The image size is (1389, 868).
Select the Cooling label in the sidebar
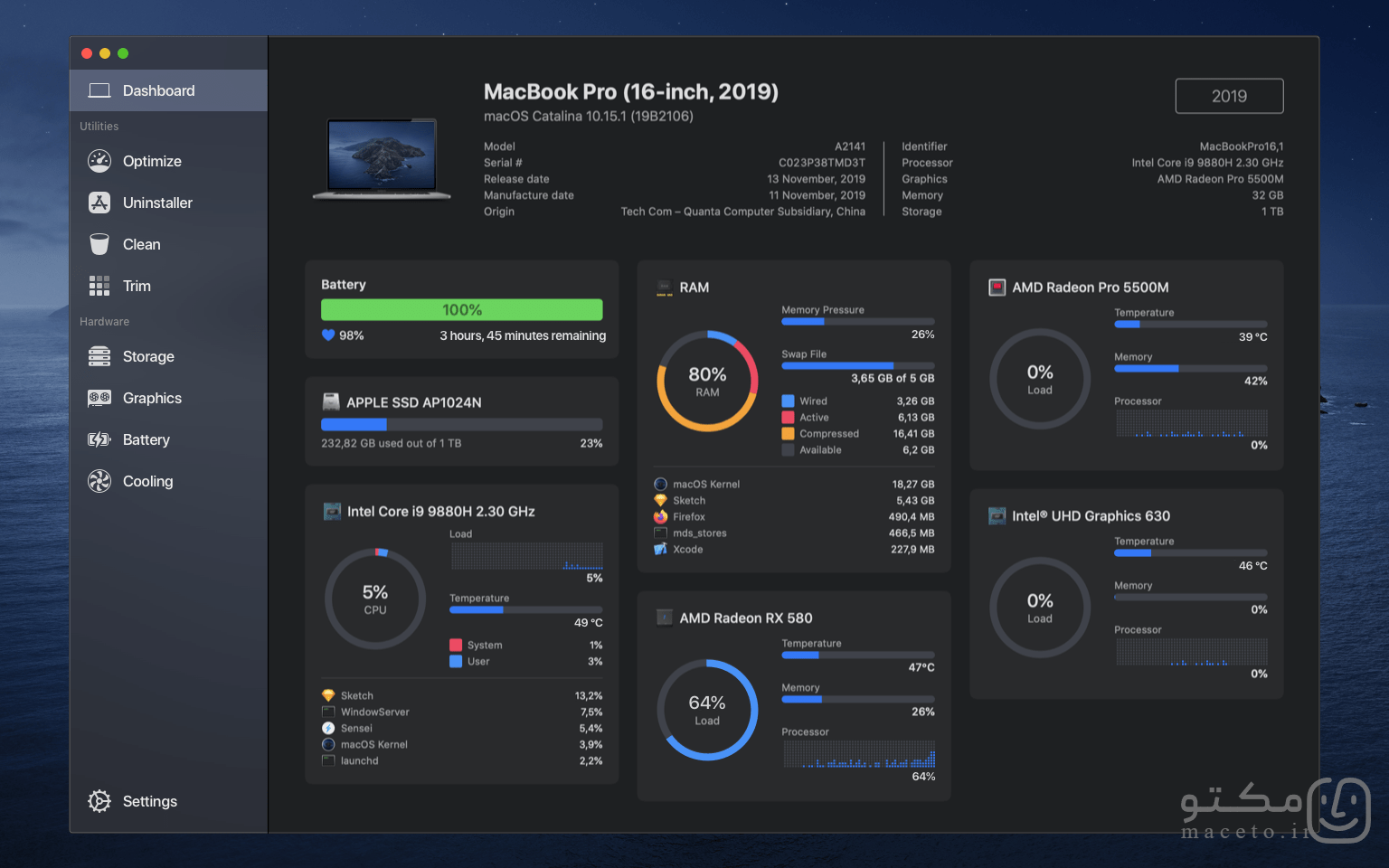tap(147, 481)
